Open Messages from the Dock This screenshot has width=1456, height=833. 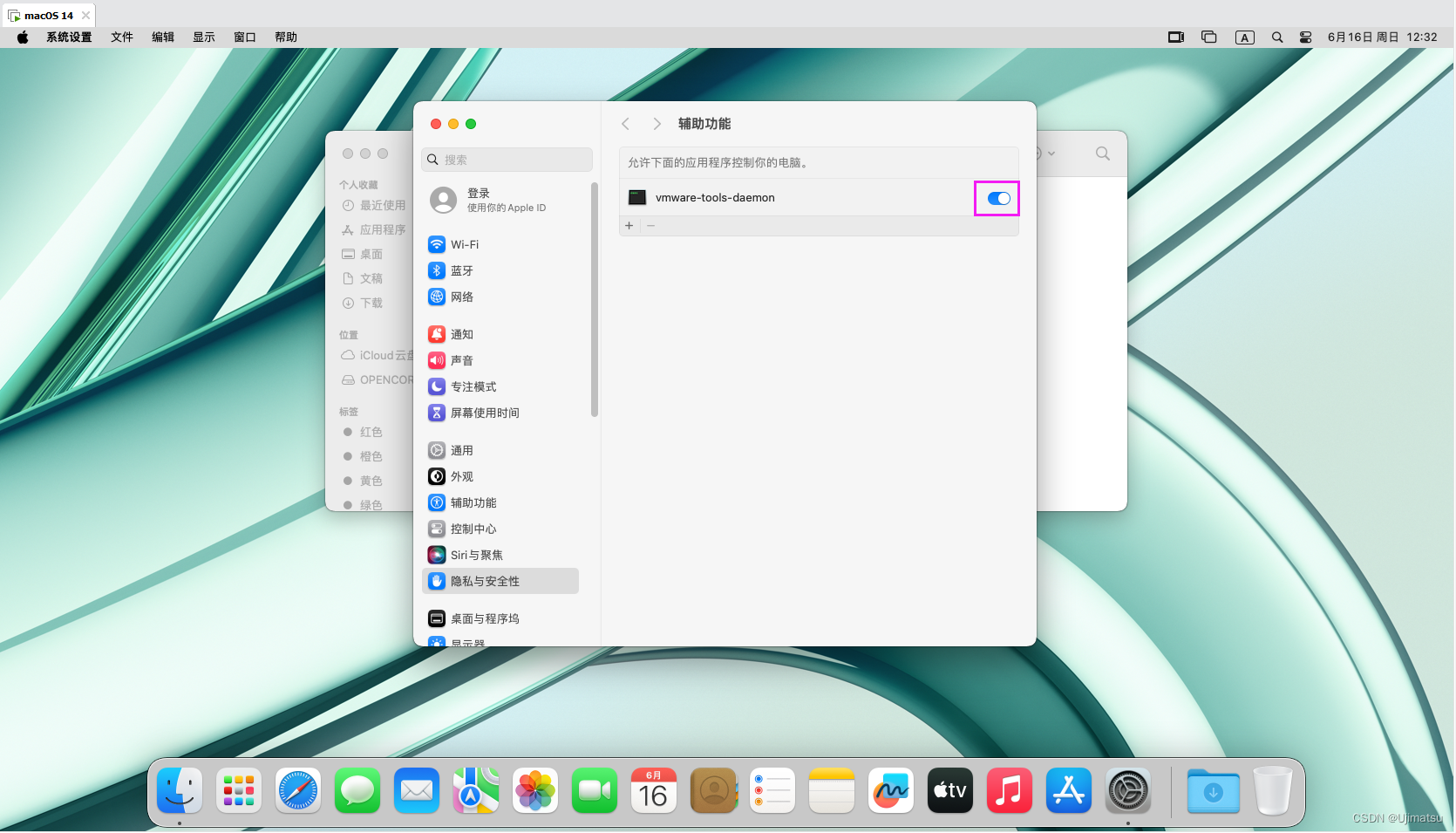pos(357,791)
